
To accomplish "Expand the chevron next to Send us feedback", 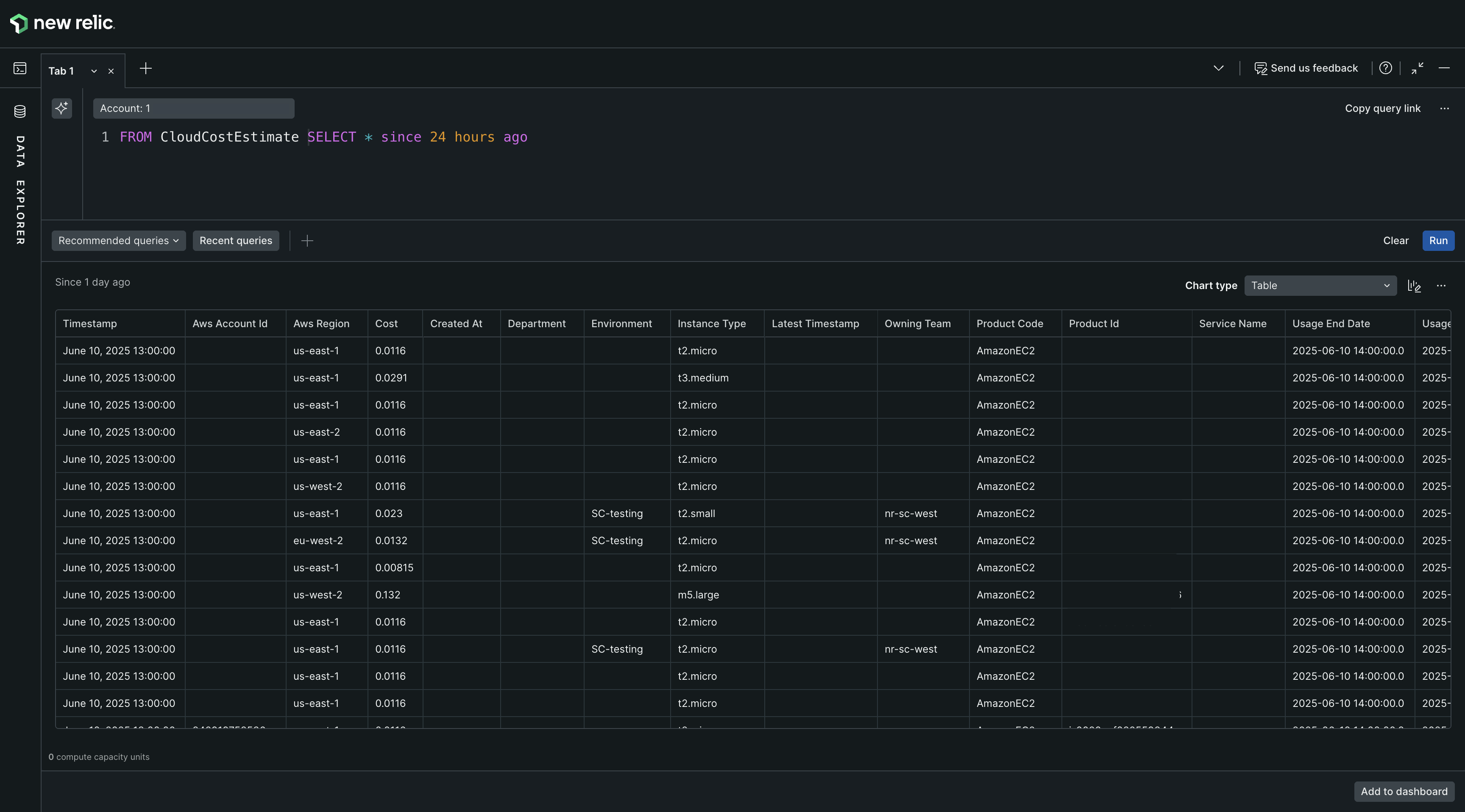I will 1218,68.
